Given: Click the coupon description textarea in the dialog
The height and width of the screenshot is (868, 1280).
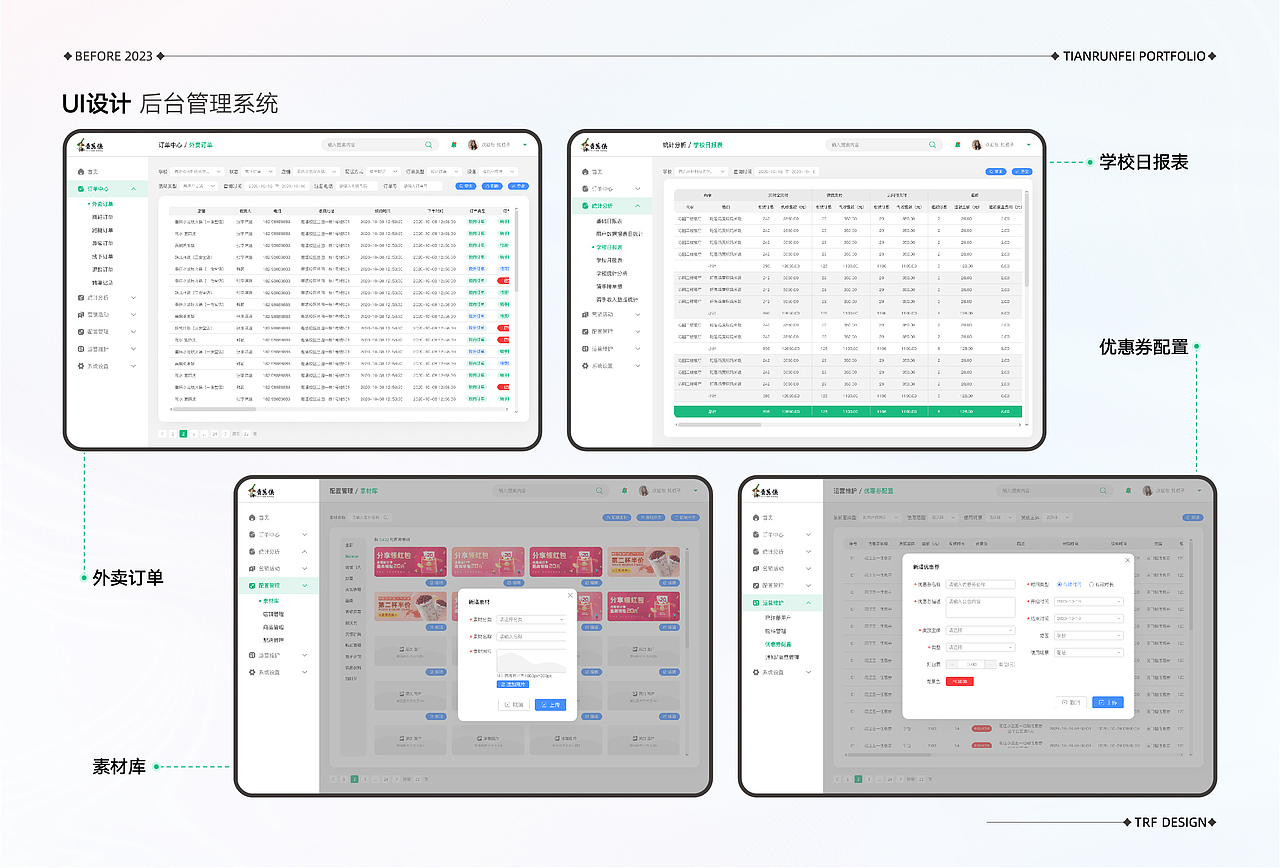Looking at the screenshot, I should (981, 607).
